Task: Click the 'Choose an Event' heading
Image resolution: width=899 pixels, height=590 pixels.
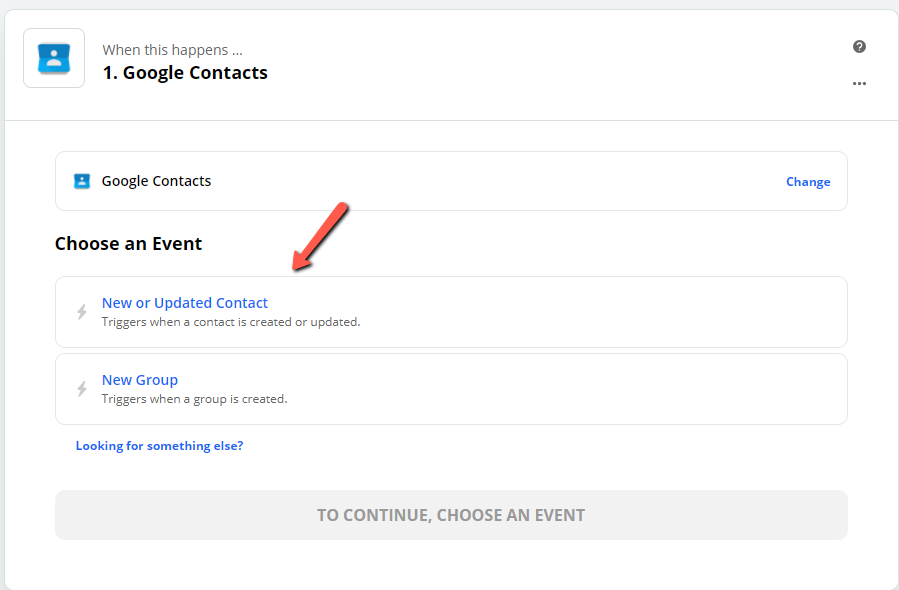Action: click(x=128, y=244)
